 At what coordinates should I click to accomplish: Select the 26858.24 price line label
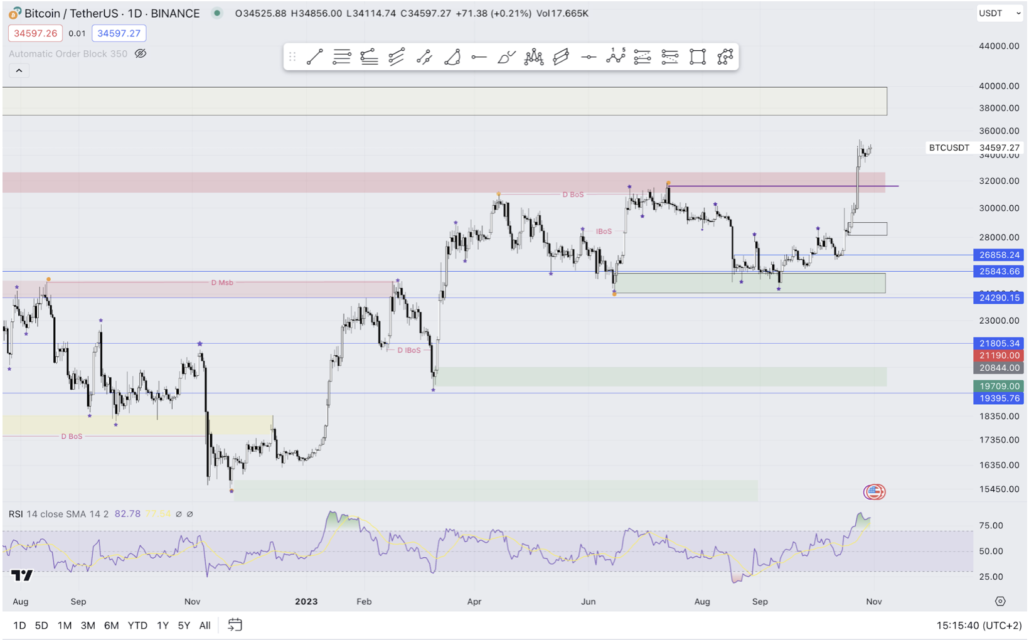tap(999, 255)
